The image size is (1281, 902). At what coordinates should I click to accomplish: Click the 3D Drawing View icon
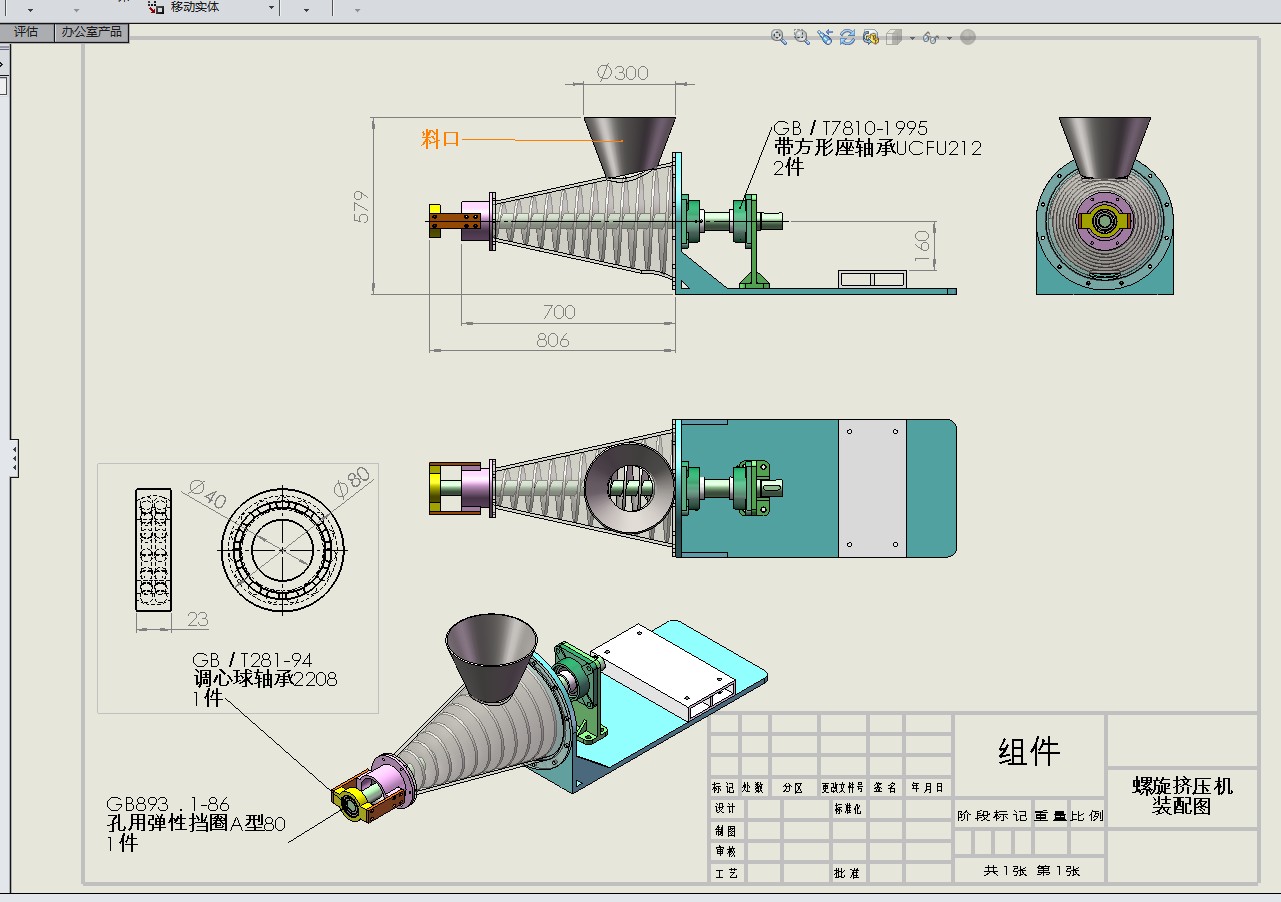tap(870, 37)
